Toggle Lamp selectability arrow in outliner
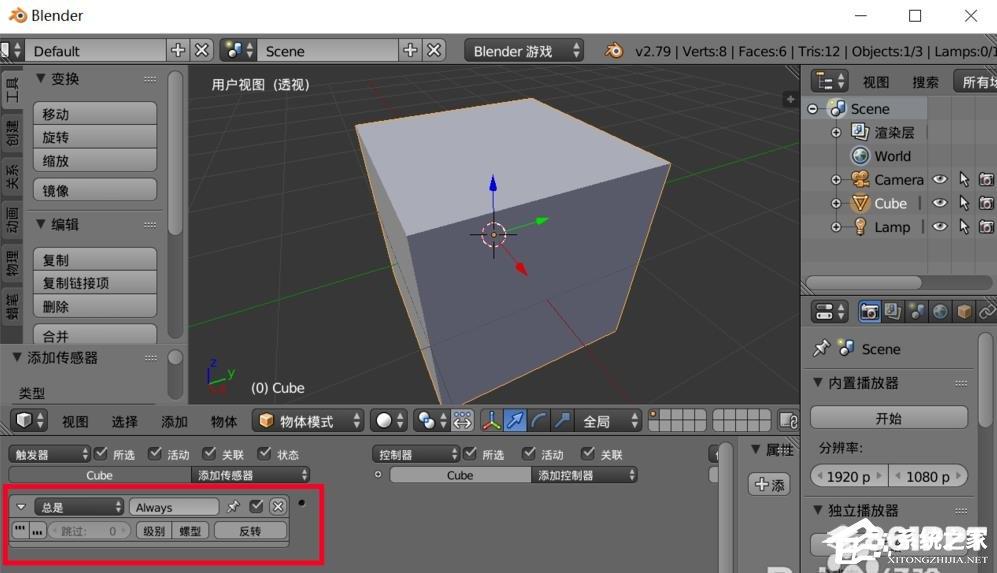 click(x=964, y=226)
